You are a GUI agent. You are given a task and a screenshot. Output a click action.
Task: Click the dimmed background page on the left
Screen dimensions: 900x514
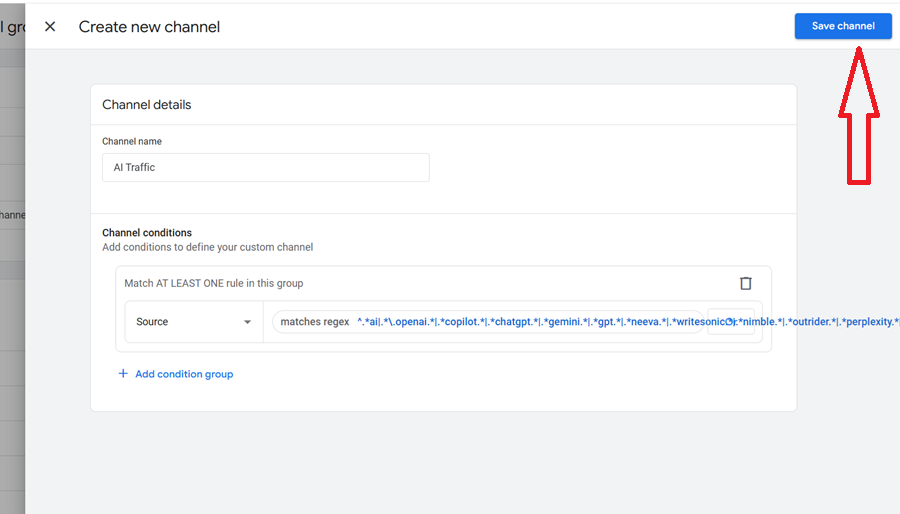pyautogui.click(x=12, y=300)
